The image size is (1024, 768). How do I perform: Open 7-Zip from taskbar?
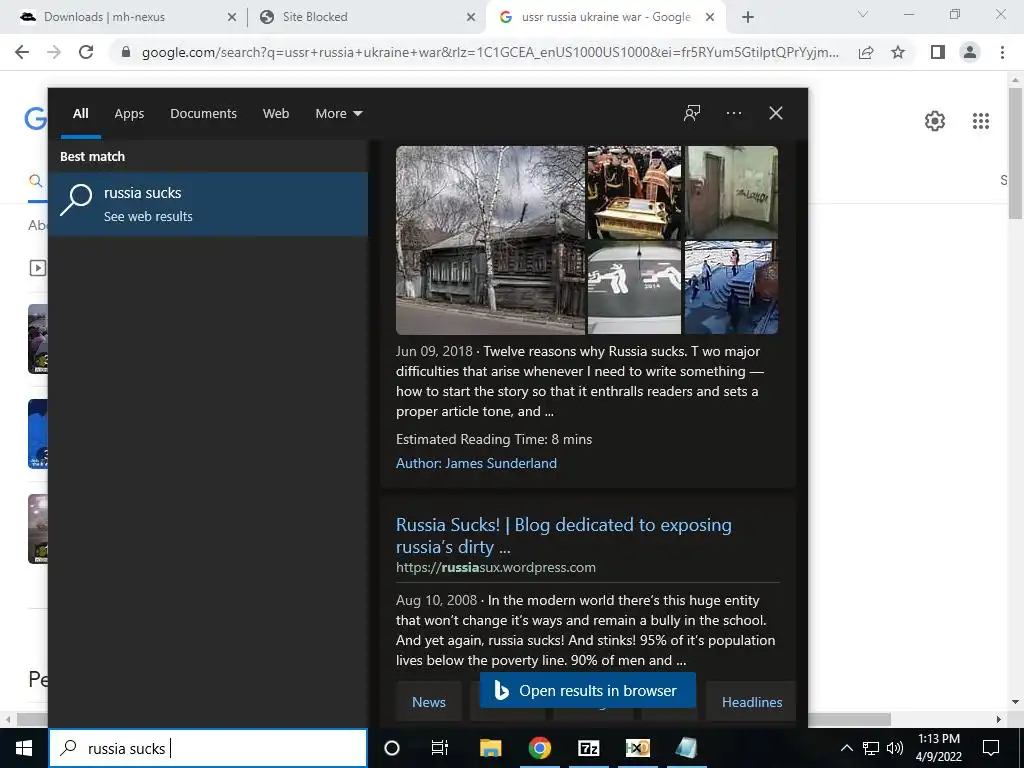tap(588, 748)
